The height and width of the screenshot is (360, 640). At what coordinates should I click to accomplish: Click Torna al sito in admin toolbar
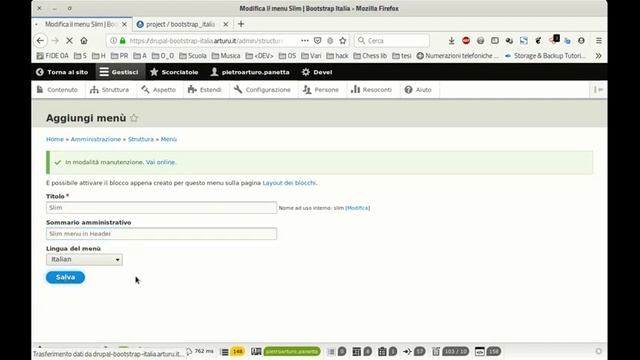[62, 72]
